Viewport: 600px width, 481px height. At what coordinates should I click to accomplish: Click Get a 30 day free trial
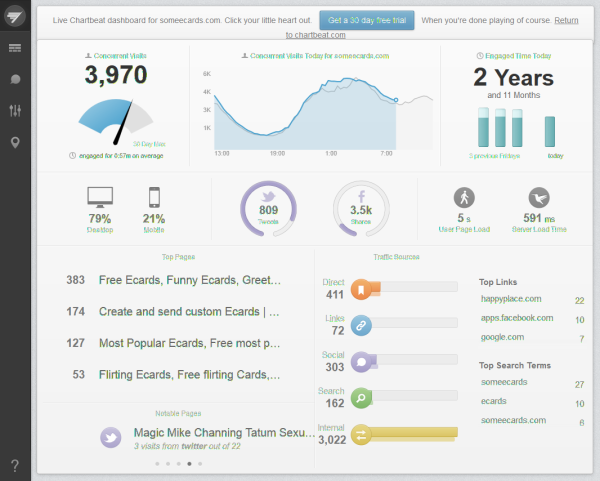[367, 20]
